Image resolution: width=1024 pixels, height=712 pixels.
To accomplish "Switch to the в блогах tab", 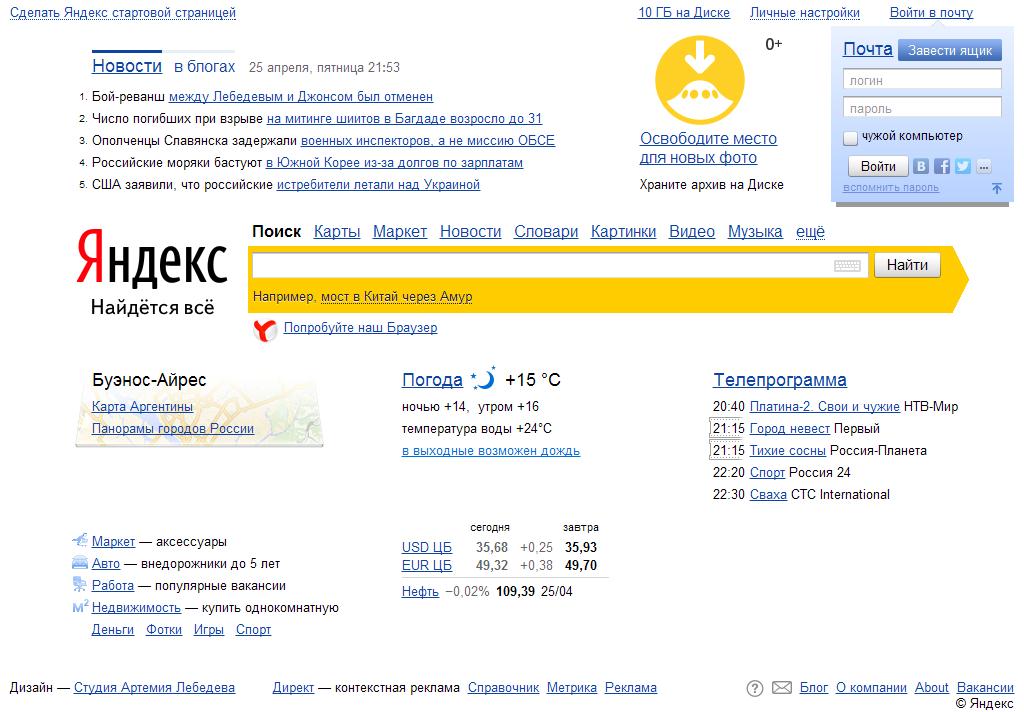I will [204, 67].
